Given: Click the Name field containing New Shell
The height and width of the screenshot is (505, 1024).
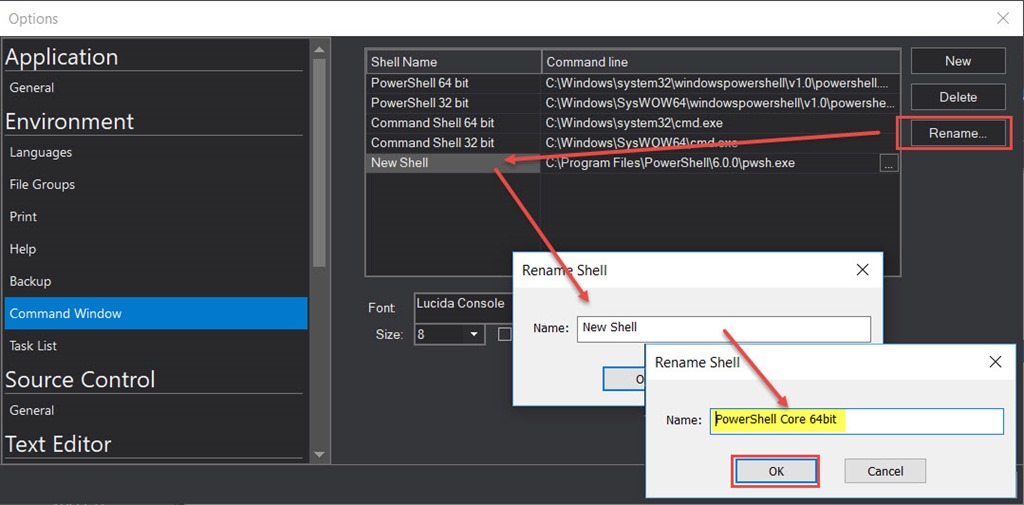Looking at the screenshot, I should click(724, 329).
